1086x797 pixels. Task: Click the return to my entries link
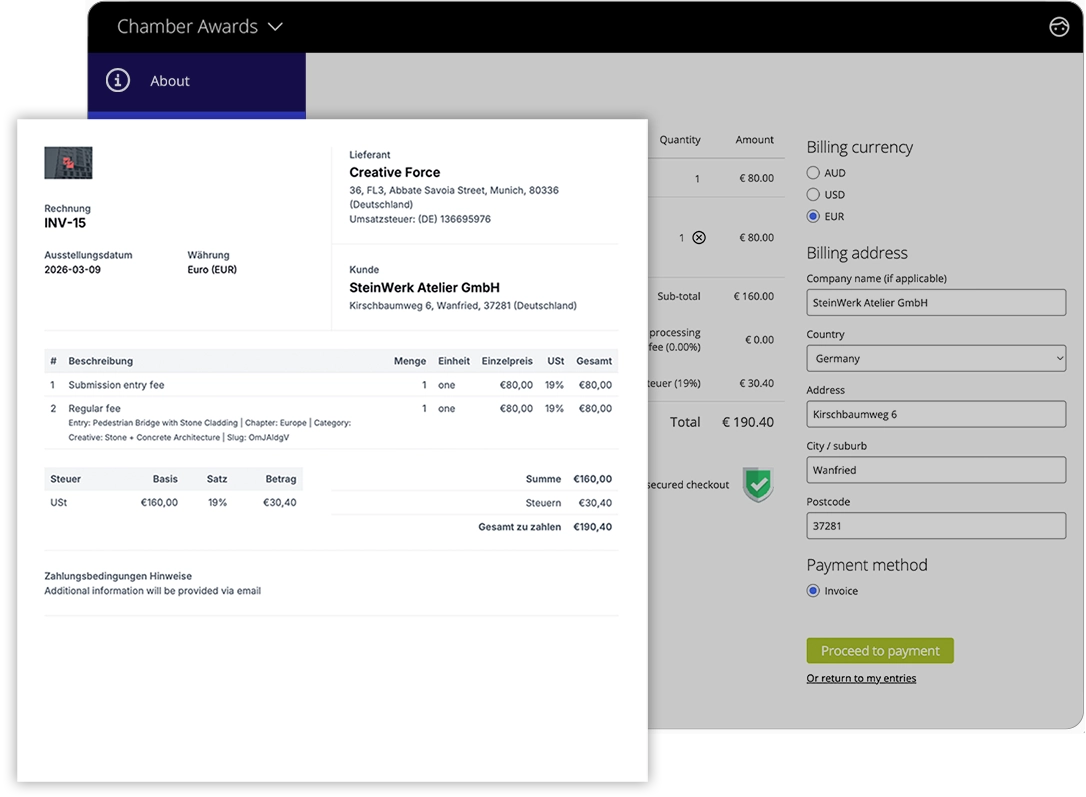tap(861, 677)
